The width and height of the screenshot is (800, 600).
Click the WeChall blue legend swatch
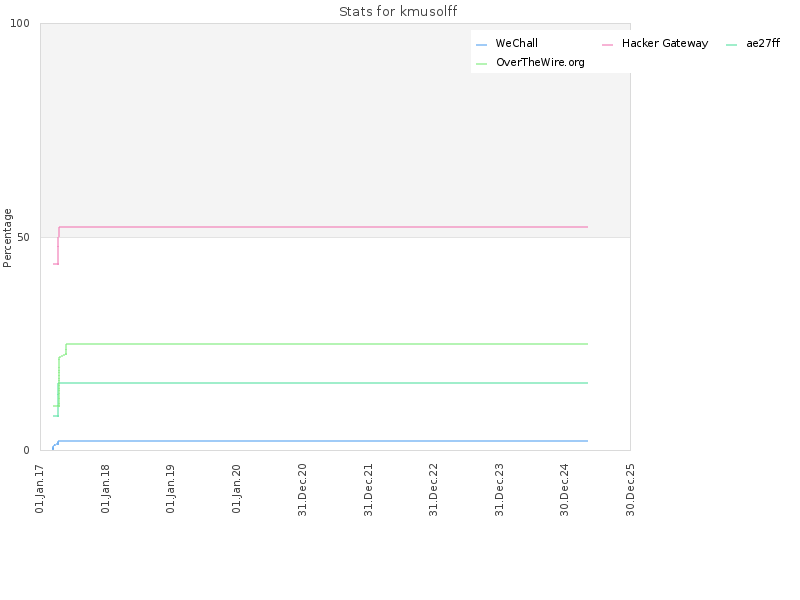pos(481,45)
